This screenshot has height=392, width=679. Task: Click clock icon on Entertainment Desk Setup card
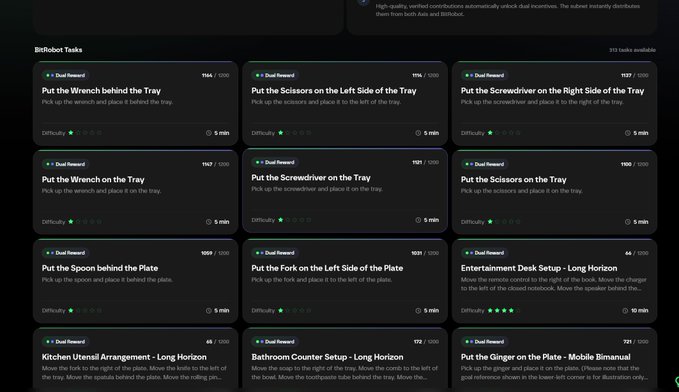[x=625, y=311]
